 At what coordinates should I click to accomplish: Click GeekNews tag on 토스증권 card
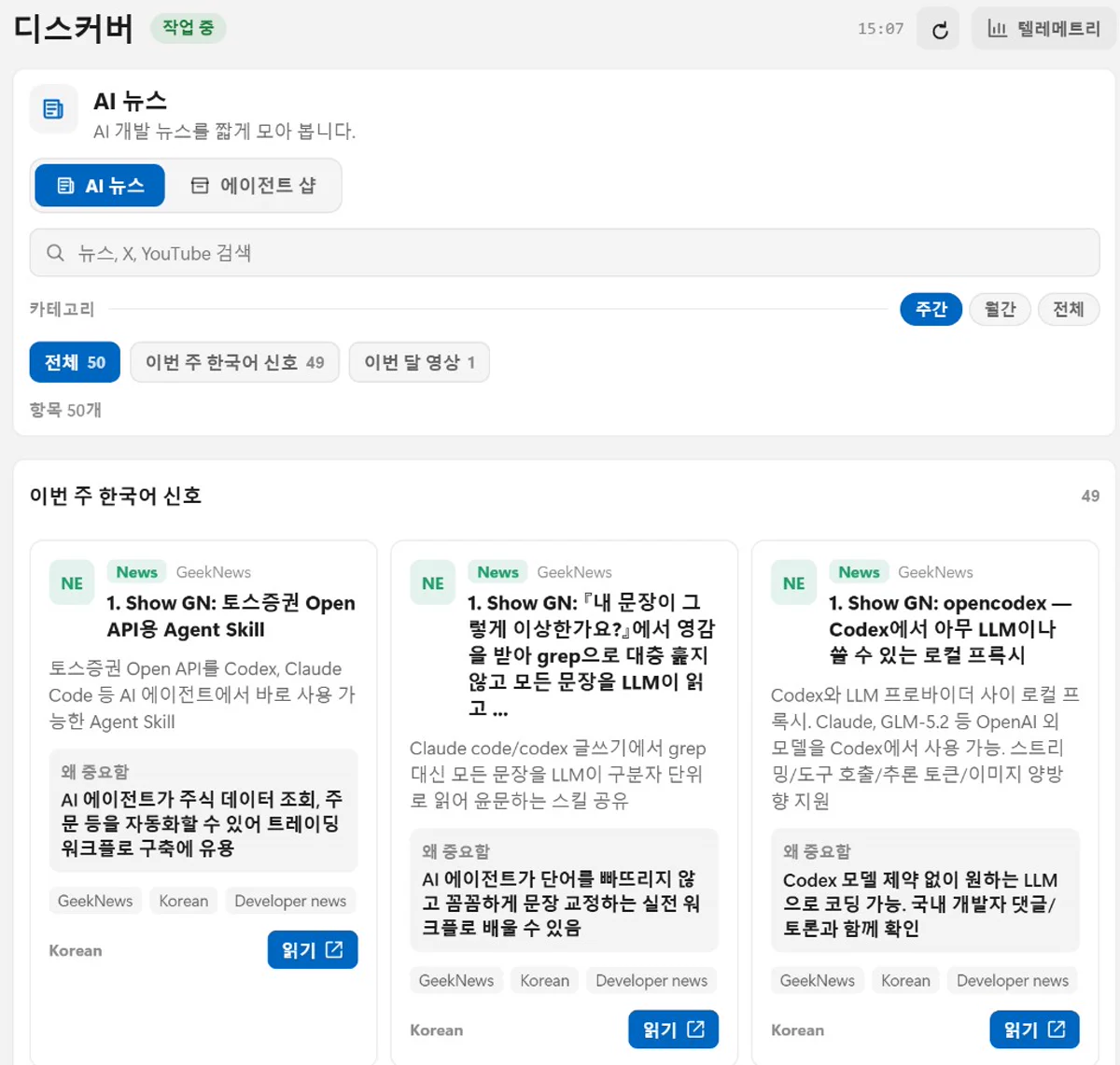tap(95, 901)
